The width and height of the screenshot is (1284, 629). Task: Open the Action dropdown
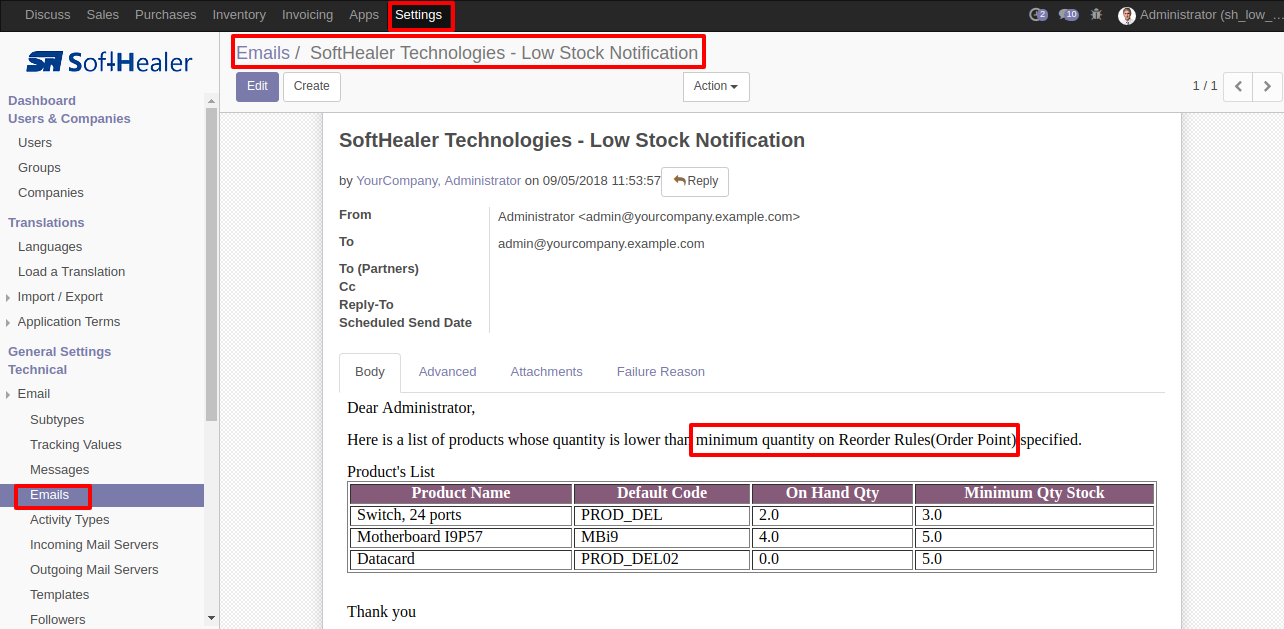pyautogui.click(x=716, y=87)
